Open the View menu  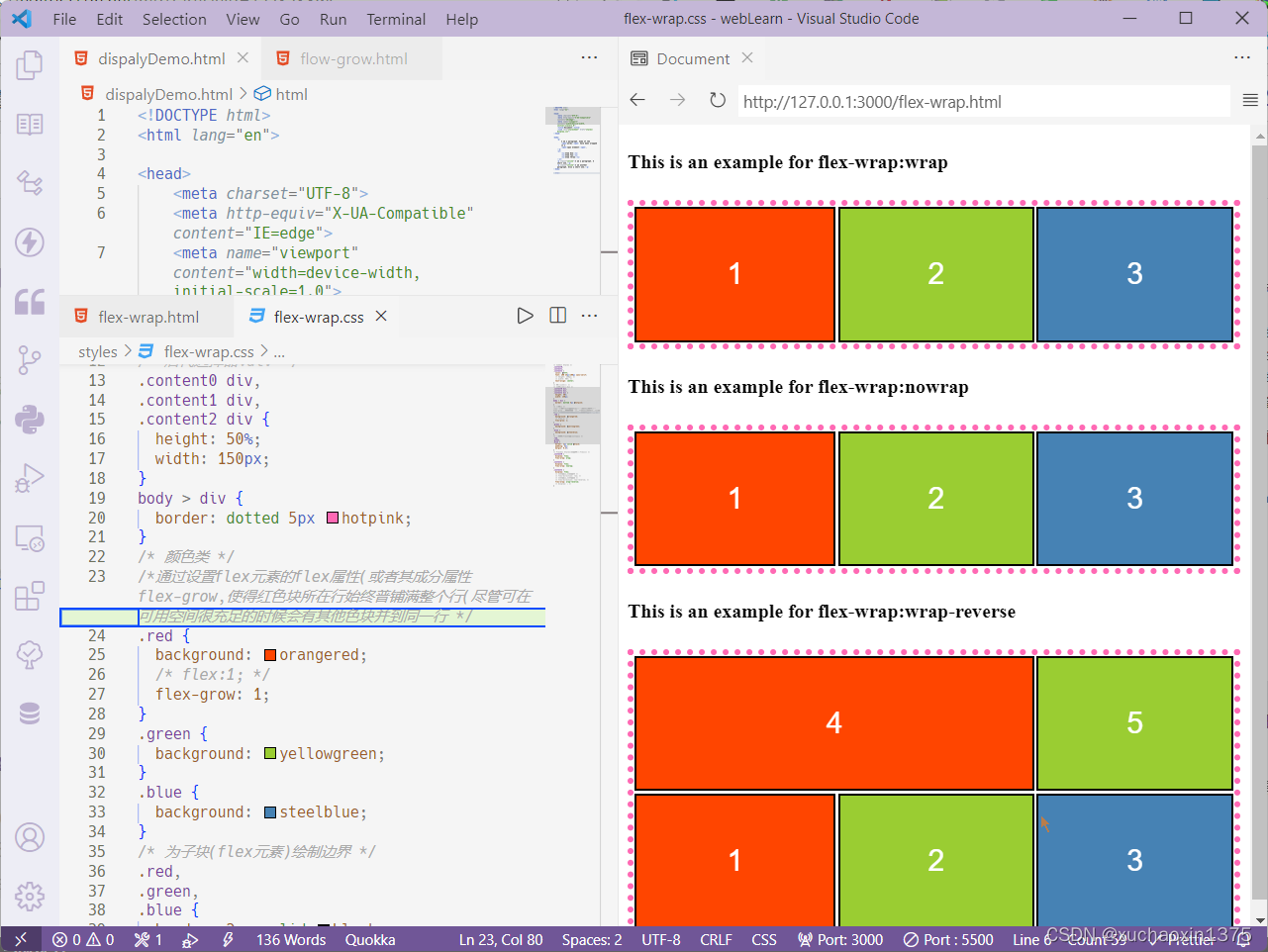pyautogui.click(x=243, y=19)
